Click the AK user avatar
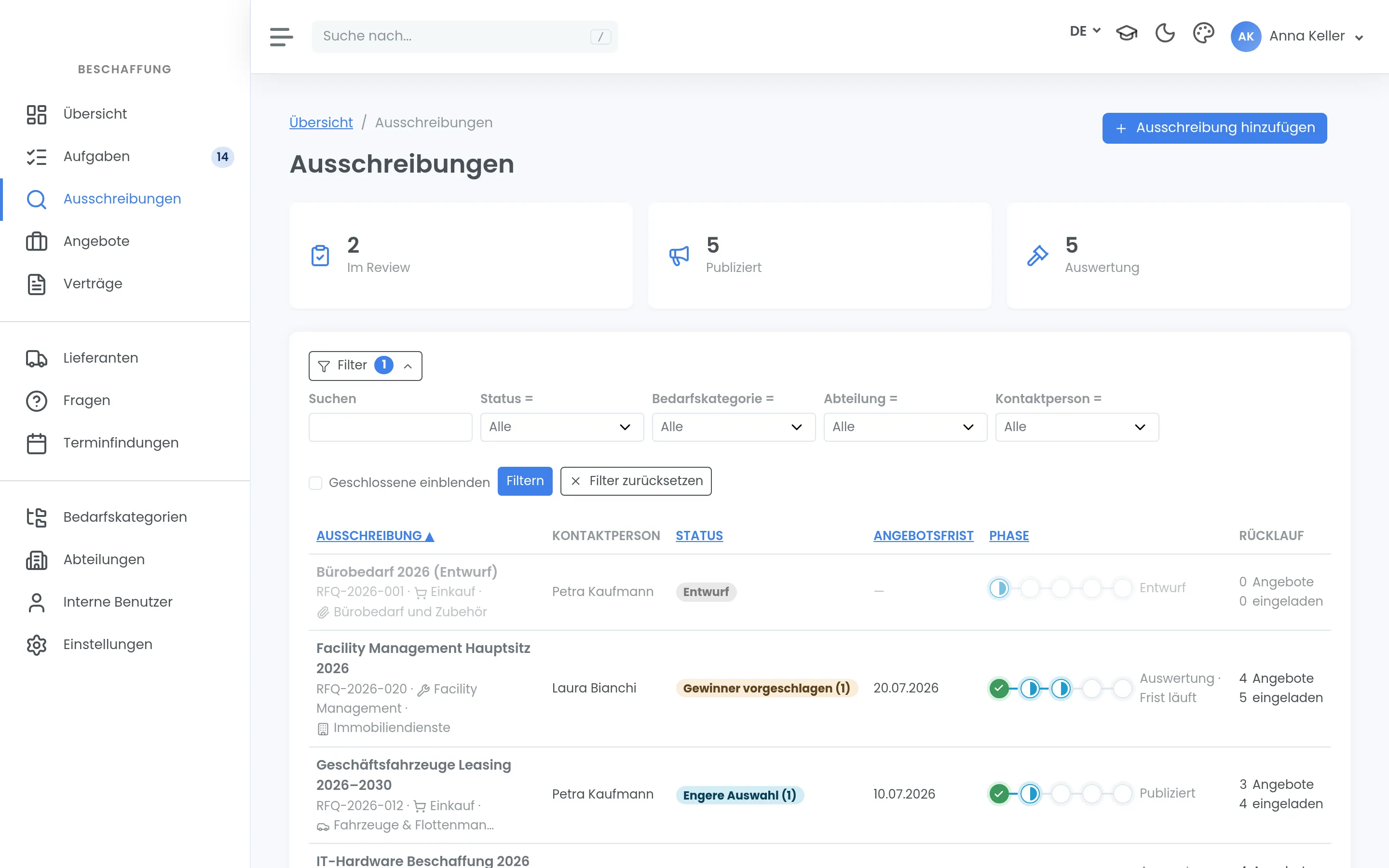 point(1245,36)
